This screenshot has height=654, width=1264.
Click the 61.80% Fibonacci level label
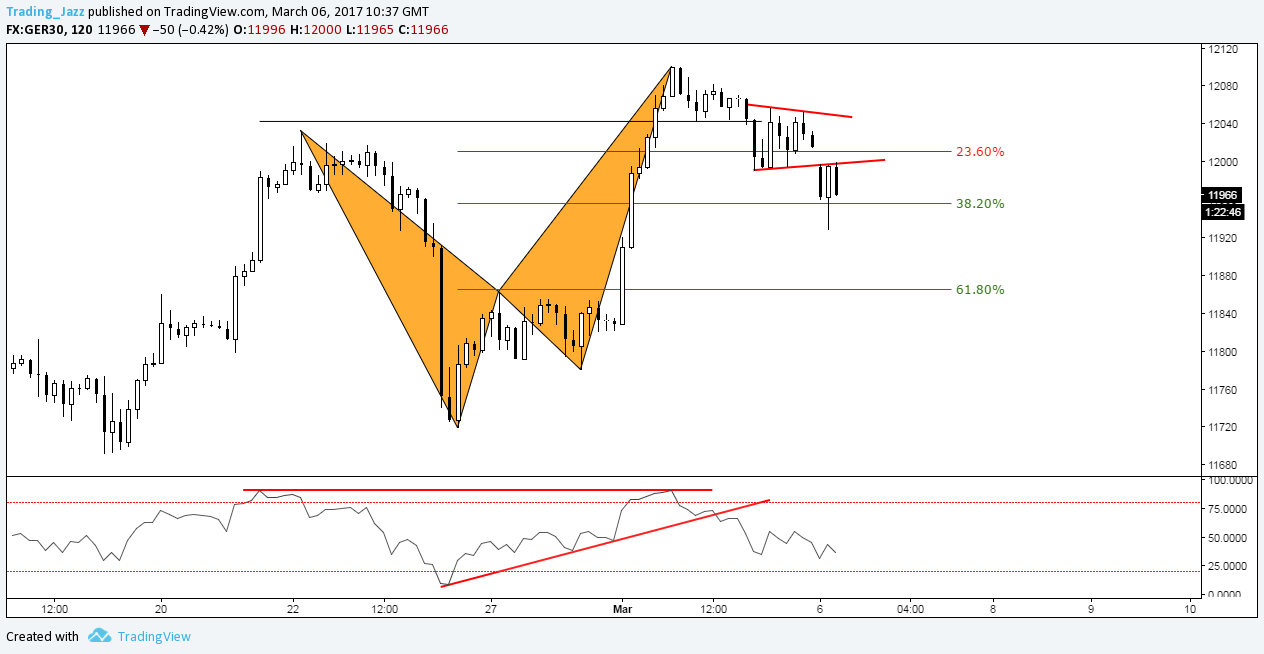[980, 290]
